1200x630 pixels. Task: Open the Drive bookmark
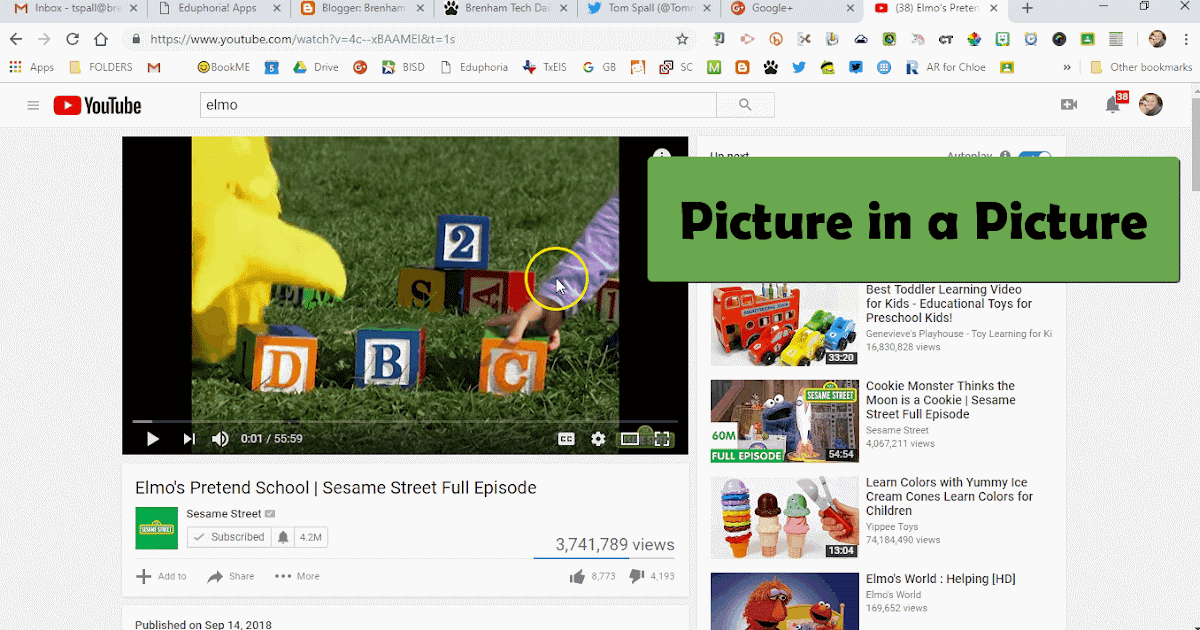316,68
